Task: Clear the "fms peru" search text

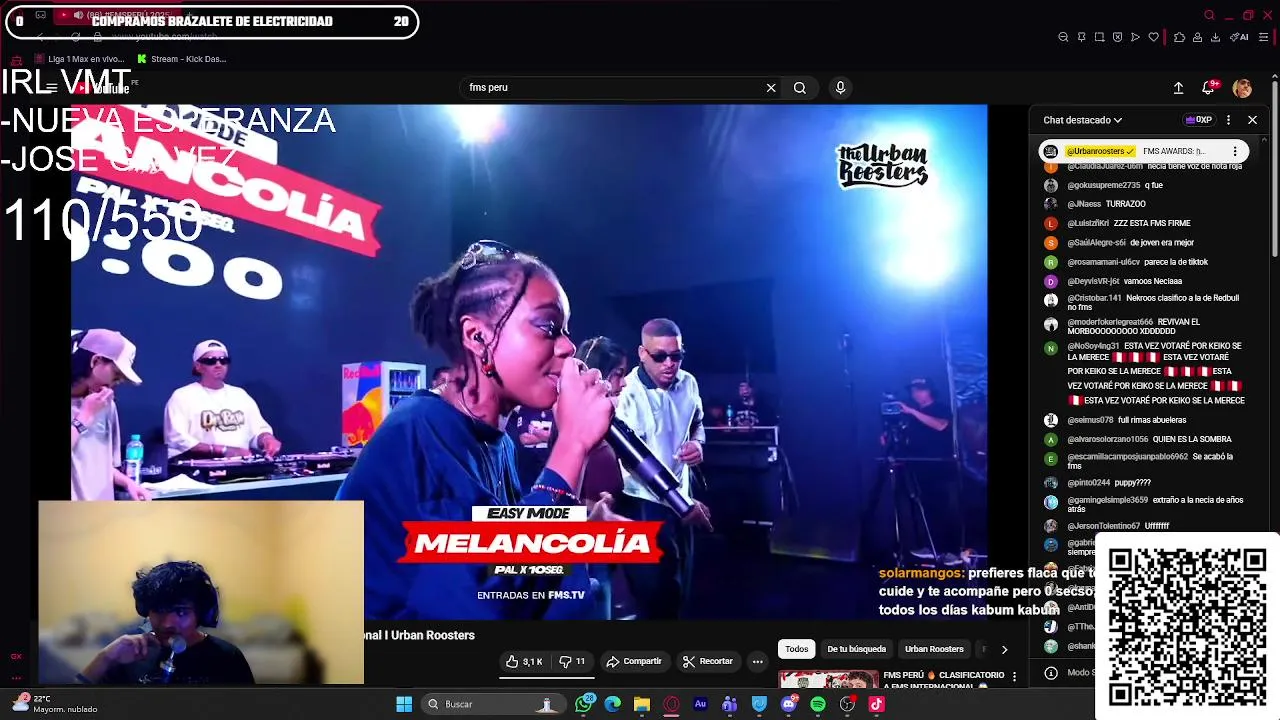Action: (771, 88)
